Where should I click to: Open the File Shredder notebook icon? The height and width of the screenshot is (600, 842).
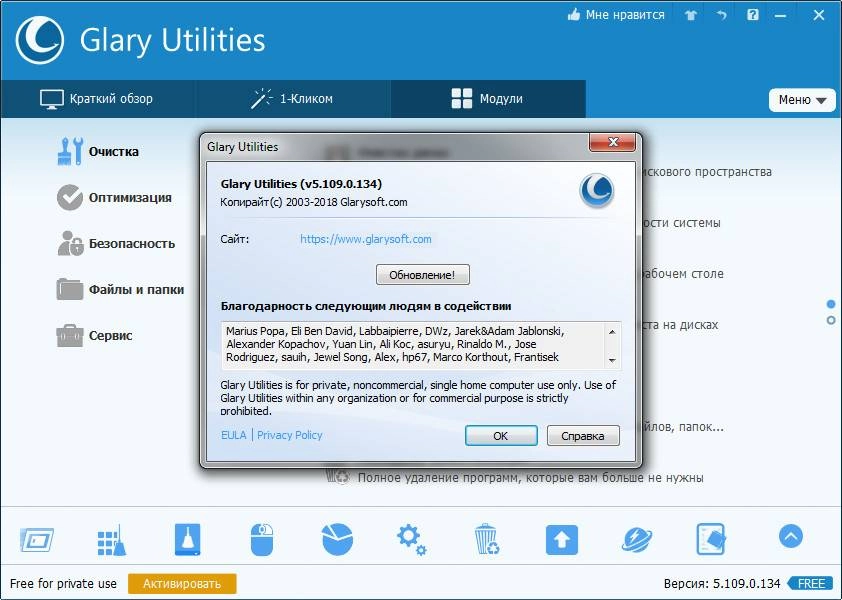[710, 539]
